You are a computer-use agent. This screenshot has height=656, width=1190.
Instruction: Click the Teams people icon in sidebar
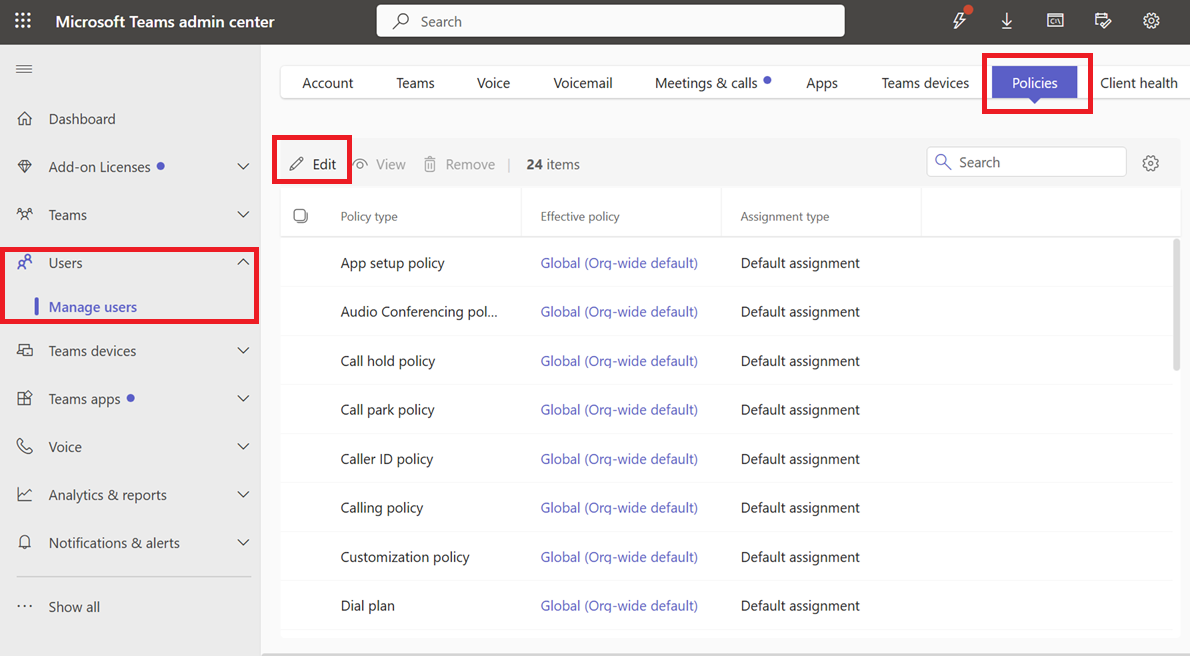[25, 214]
